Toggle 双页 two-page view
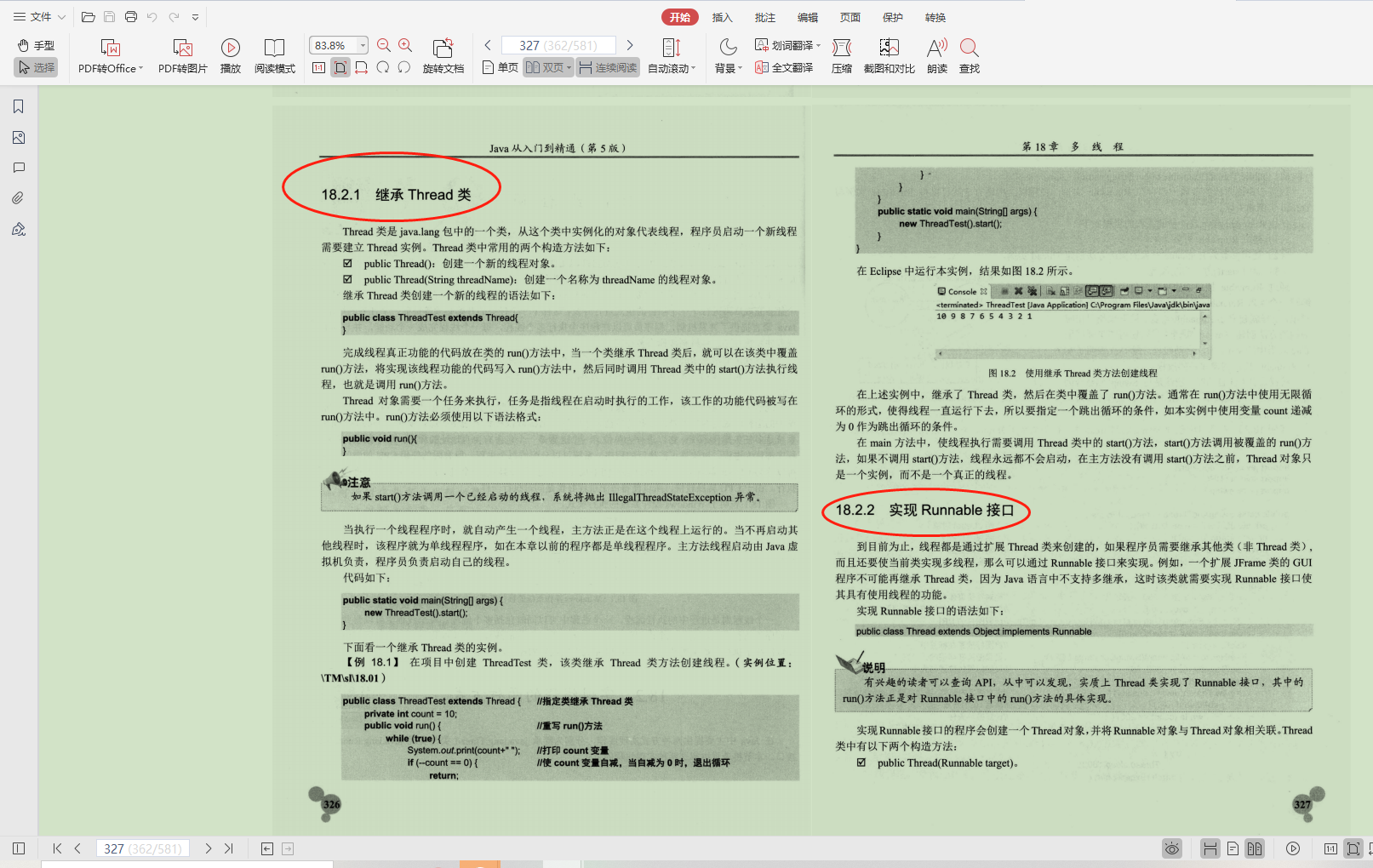 548,67
